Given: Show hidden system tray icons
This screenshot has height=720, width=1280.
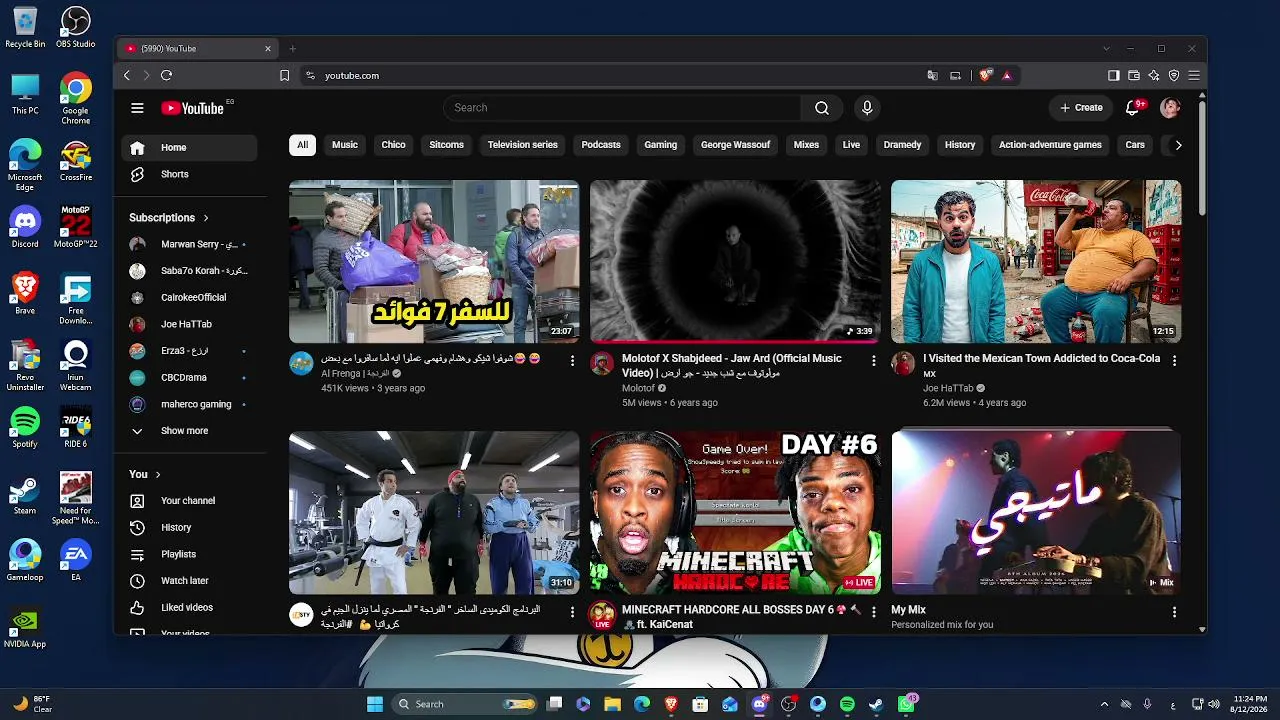Looking at the screenshot, I should 1104,704.
